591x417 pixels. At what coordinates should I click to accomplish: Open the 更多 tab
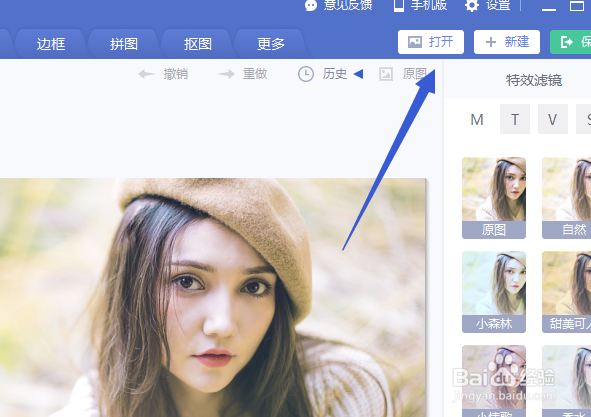click(x=271, y=44)
